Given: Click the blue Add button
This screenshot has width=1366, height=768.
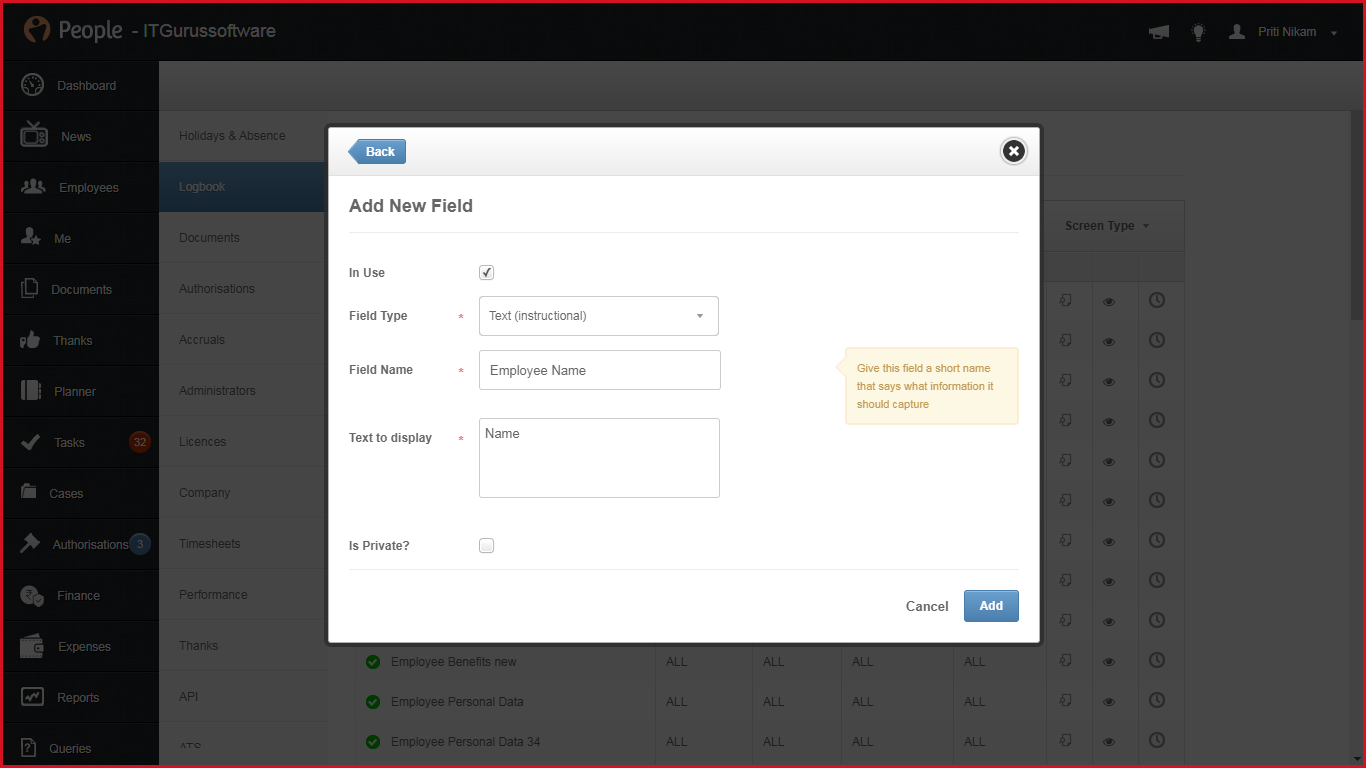Looking at the screenshot, I should pos(991,606).
